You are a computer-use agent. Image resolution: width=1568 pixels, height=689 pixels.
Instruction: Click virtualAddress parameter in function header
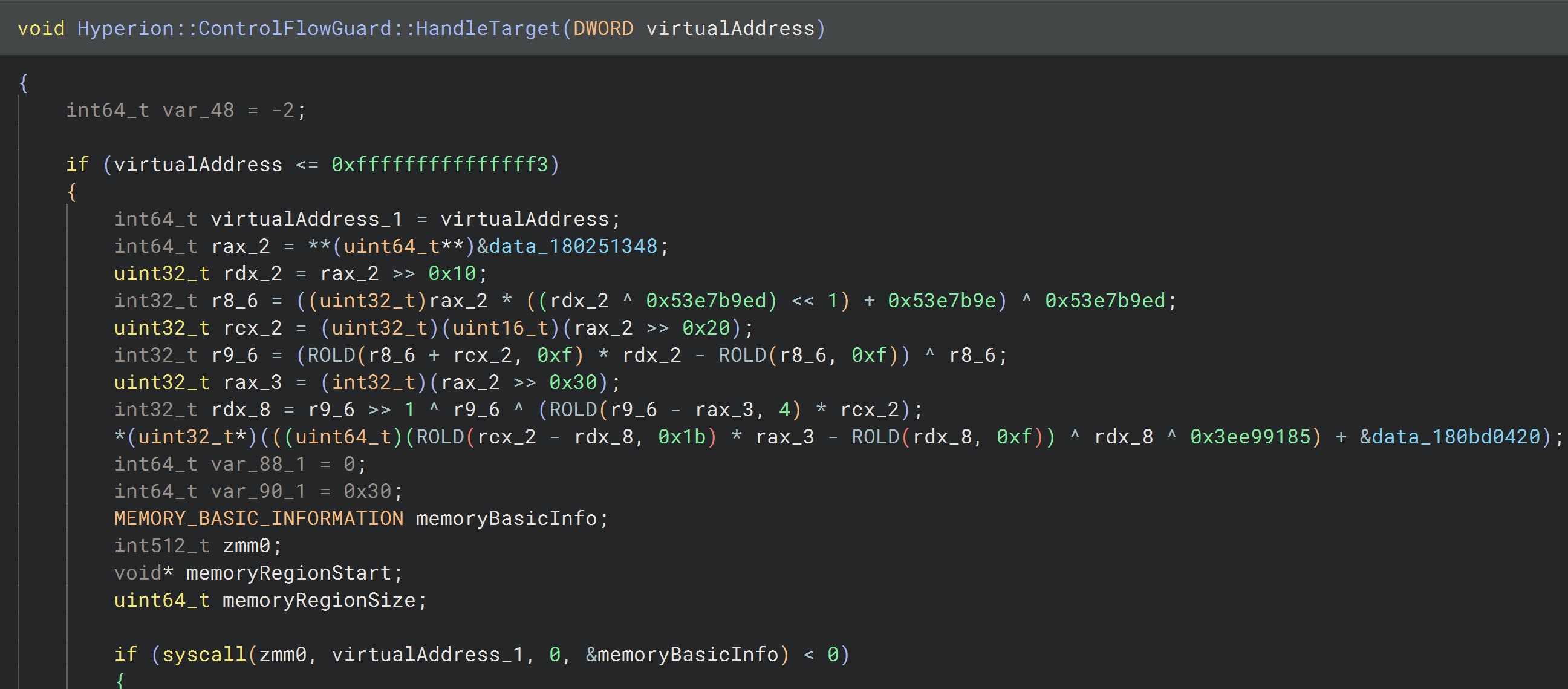click(x=730, y=28)
